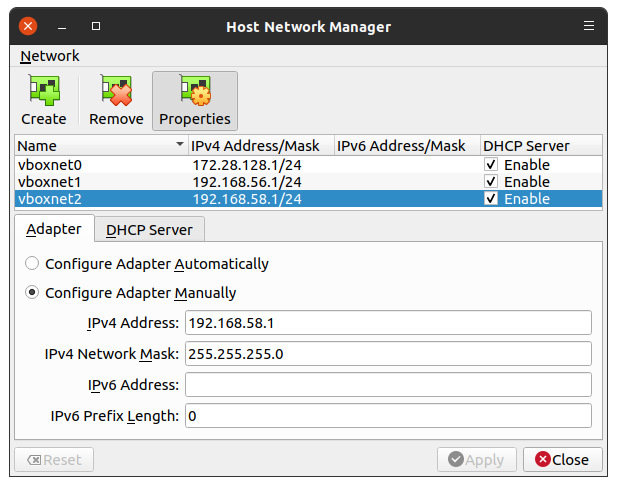
Task: Open the window menu icon in title bar
Action: coord(590,26)
